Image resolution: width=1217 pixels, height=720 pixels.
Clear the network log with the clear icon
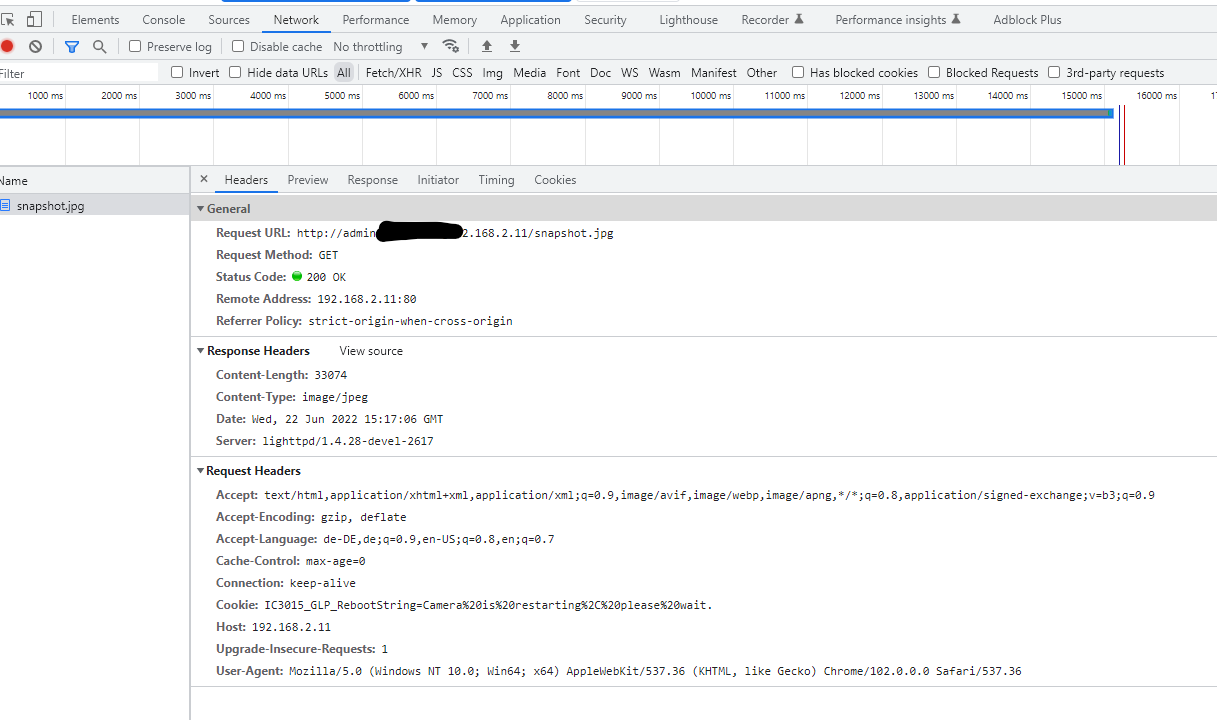35,46
